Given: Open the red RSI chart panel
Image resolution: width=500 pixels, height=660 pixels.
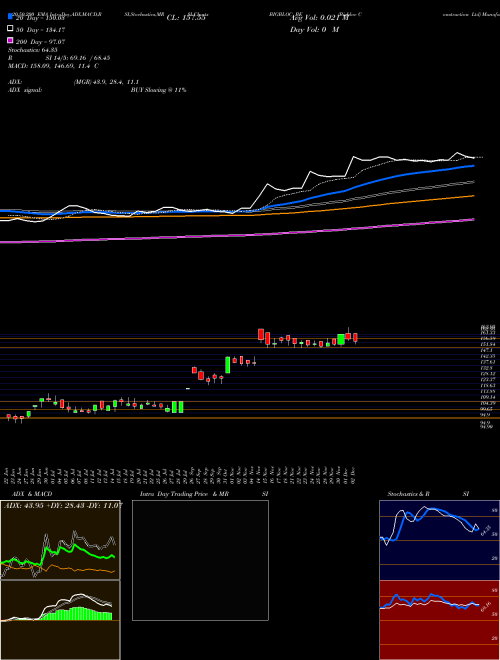Looking at the screenshot, I should (x=439, y=620).
